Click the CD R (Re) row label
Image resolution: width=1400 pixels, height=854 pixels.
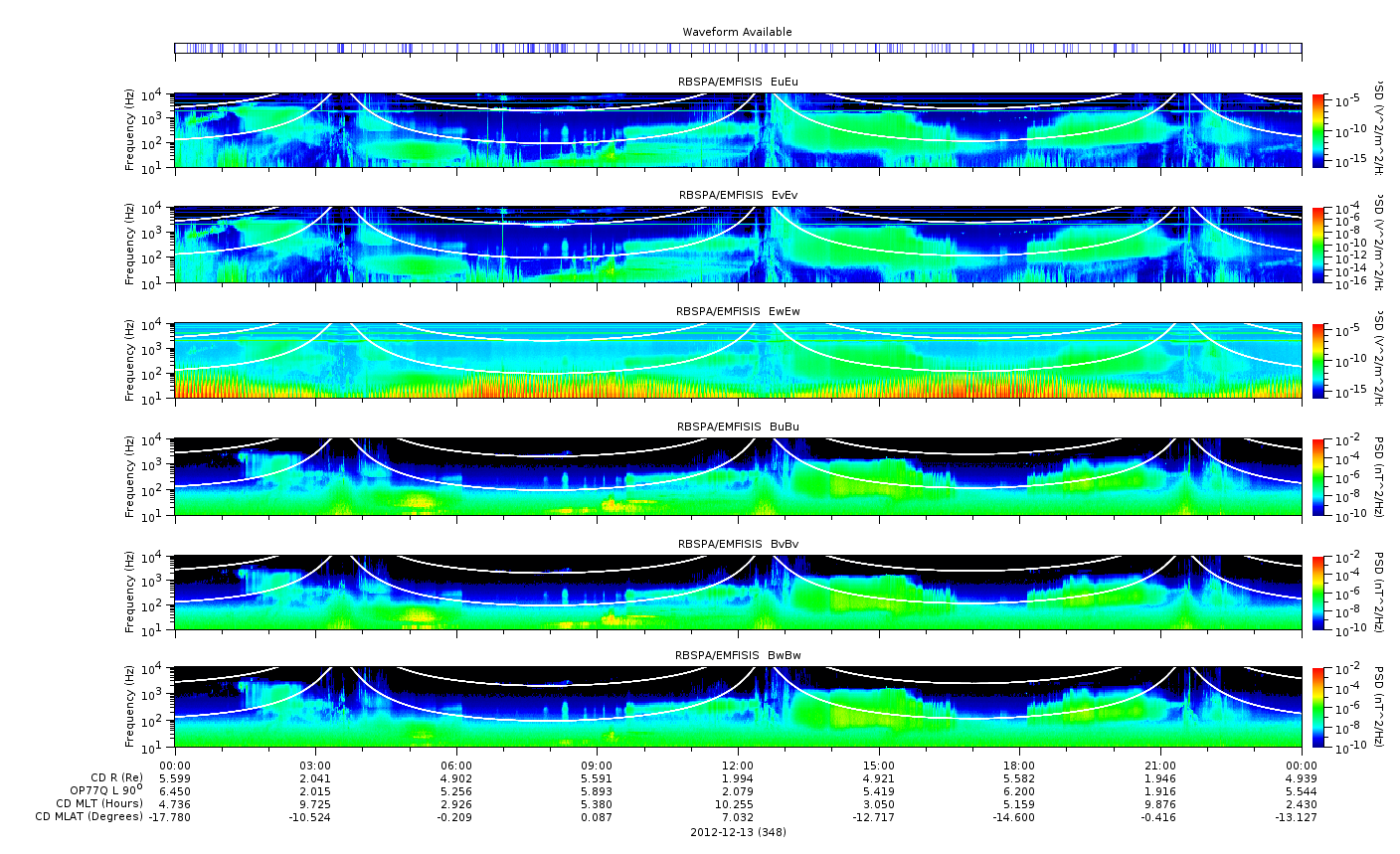[x=116, y=777]
